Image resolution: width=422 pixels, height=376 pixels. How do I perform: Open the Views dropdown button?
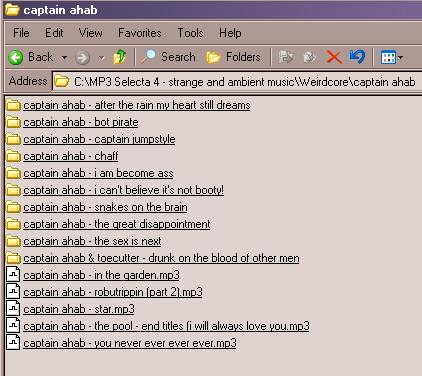pos(392,57)
